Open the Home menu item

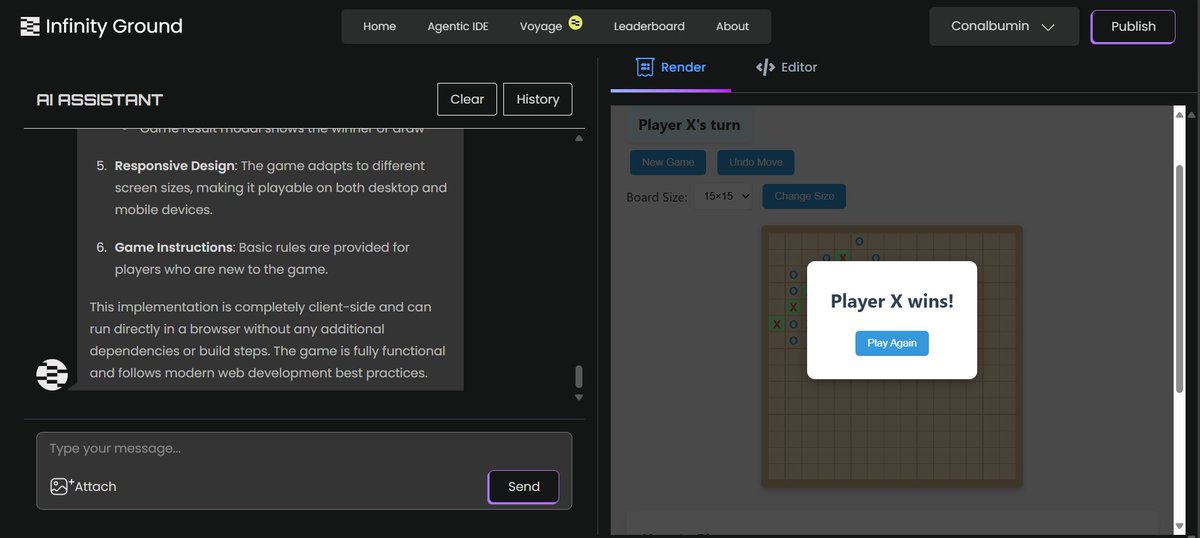point(379,26)
